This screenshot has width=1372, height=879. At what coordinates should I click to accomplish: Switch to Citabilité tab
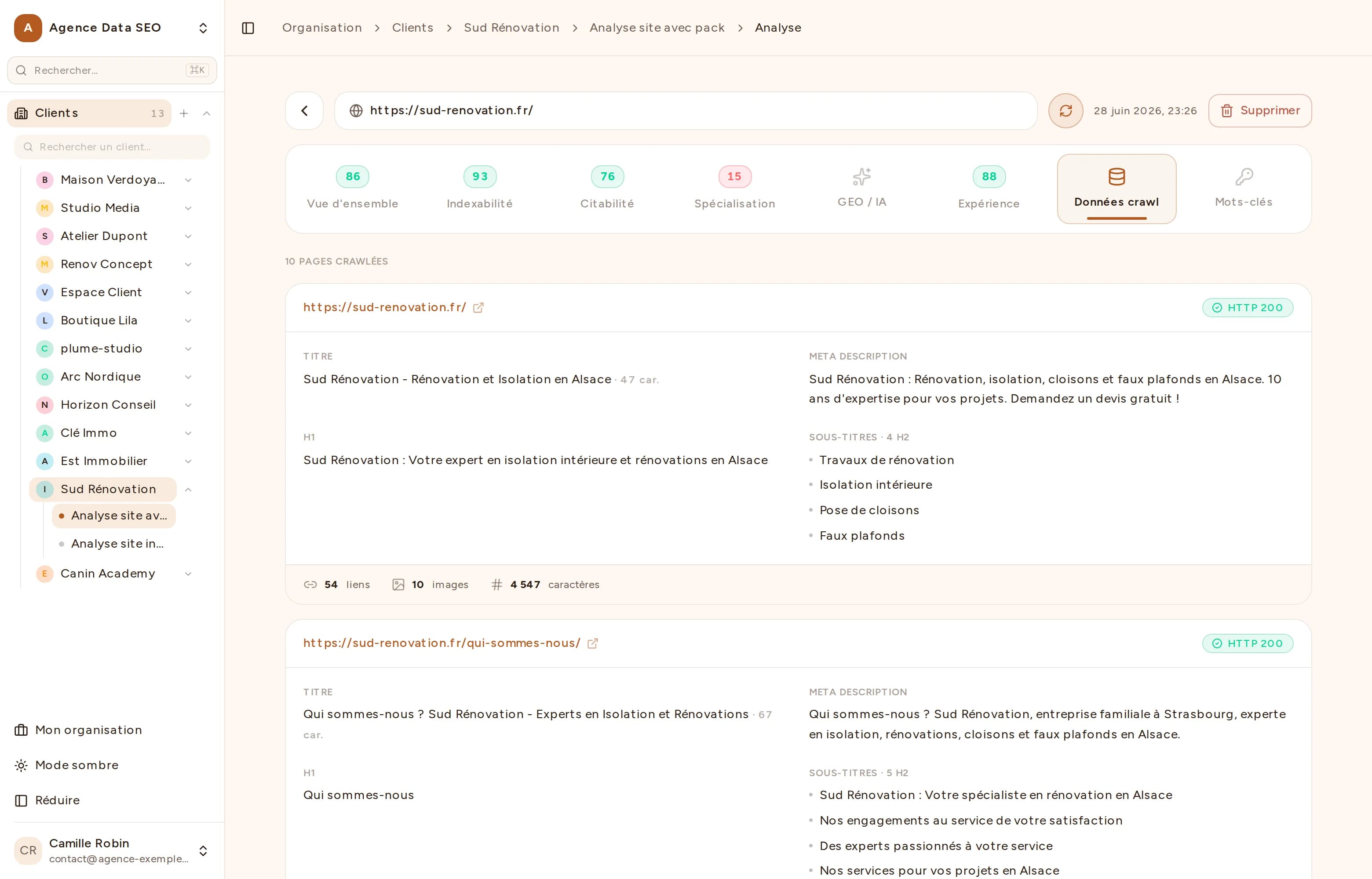pos(607,189)
